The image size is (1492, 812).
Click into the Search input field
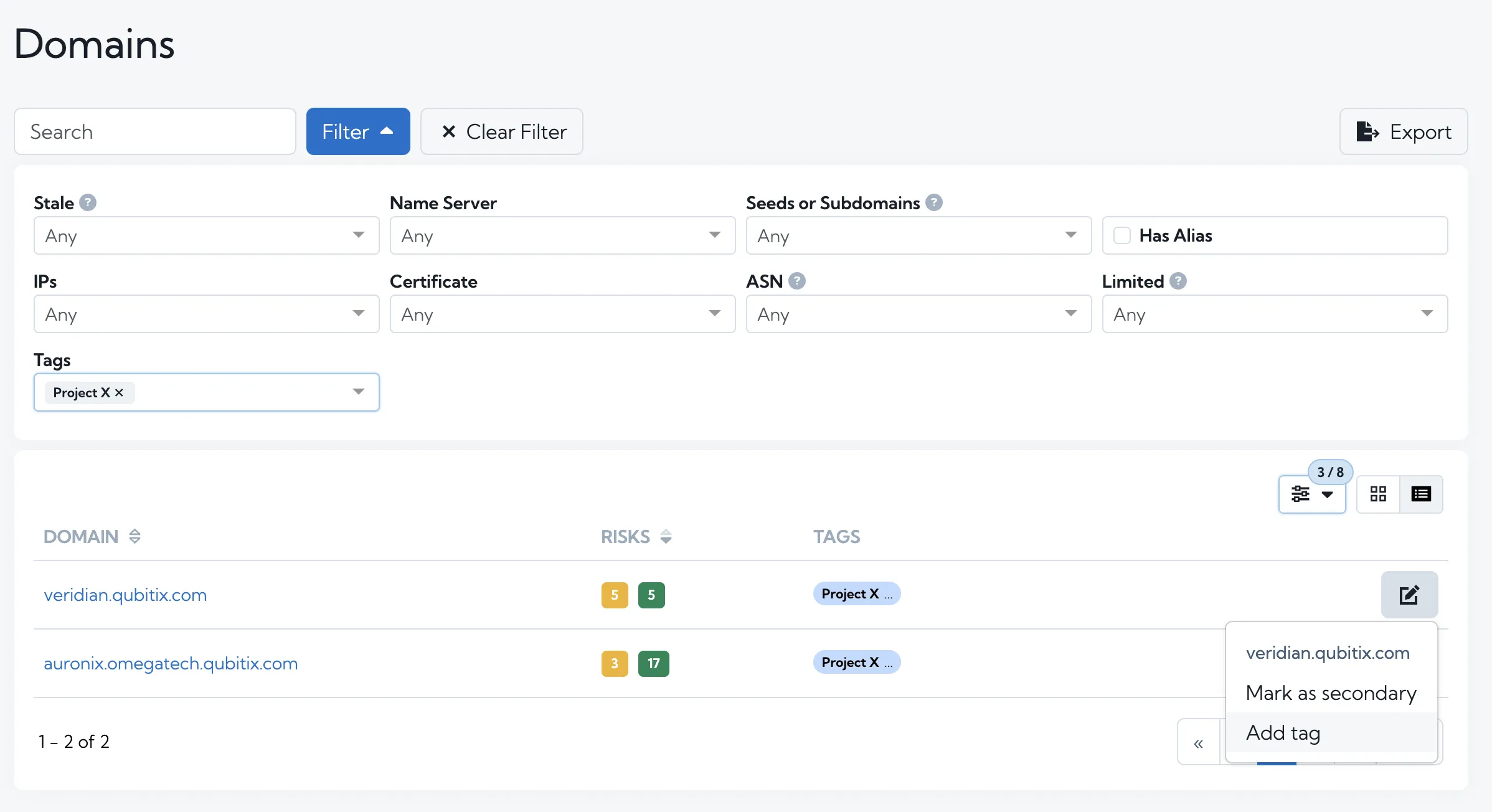pyautogui.click(x=155, y=131)
